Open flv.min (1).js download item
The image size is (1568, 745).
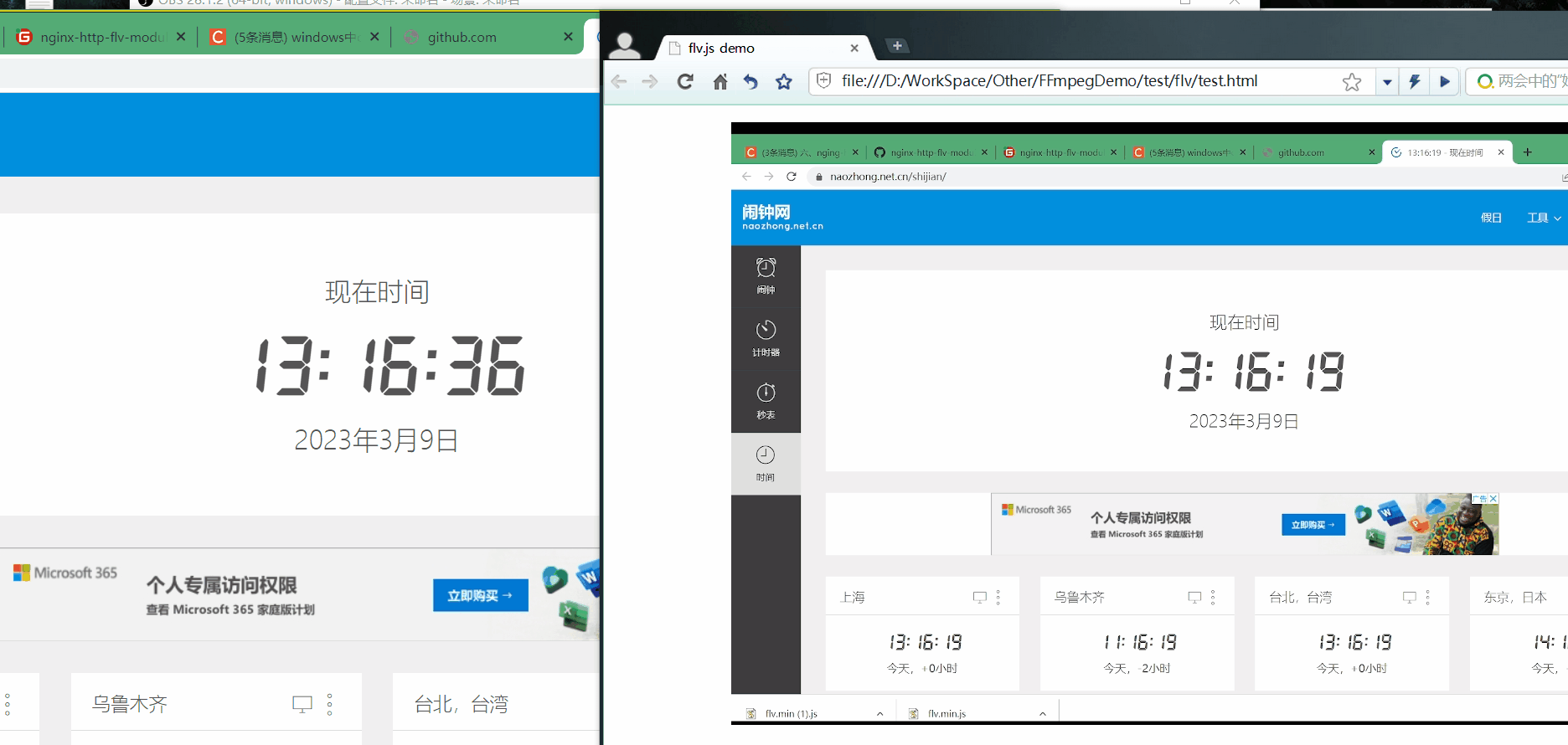(x=792, y=714)
